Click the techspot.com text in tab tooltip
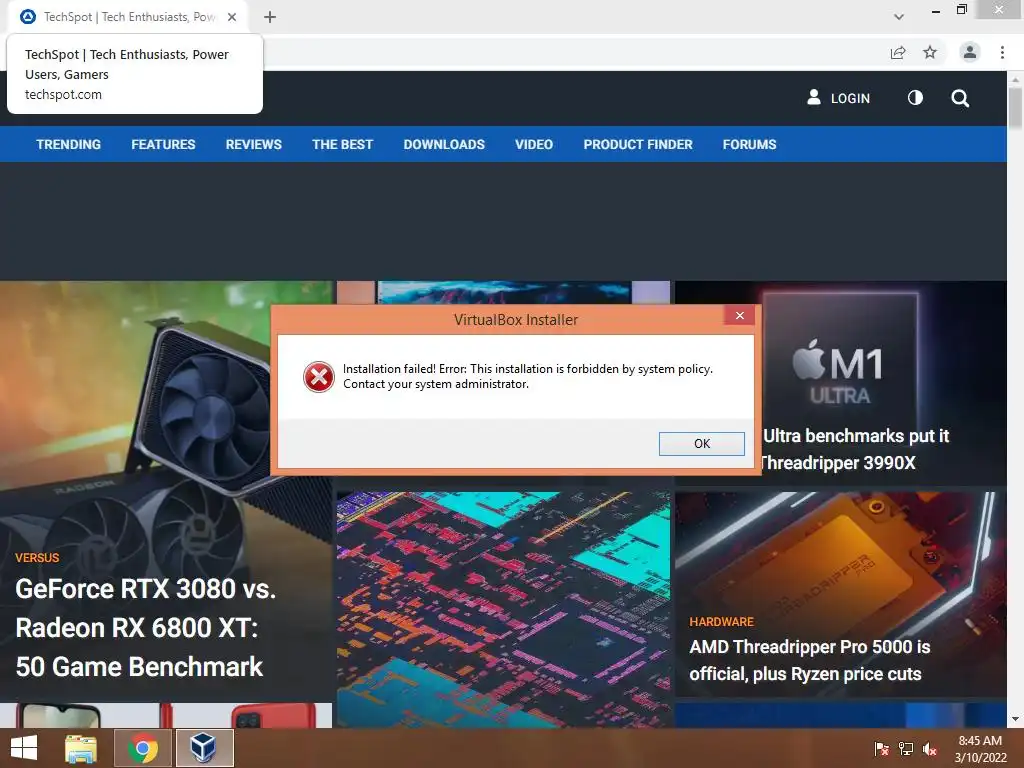 [63, 95]
